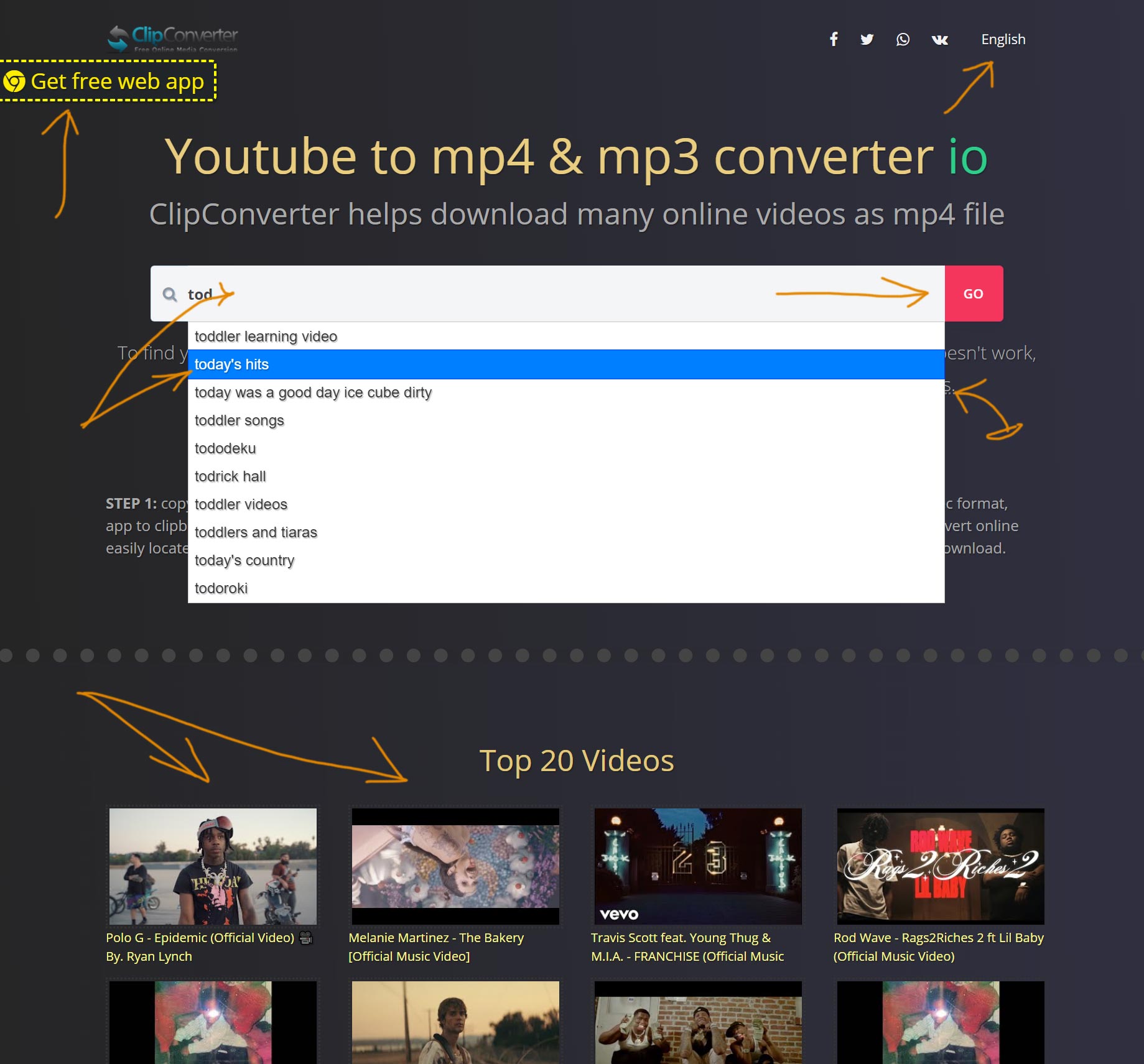Viewport: 1144px width, 1064px height.
Task: Select "todoroki" at bottom of suggestions
Action: 221,588
